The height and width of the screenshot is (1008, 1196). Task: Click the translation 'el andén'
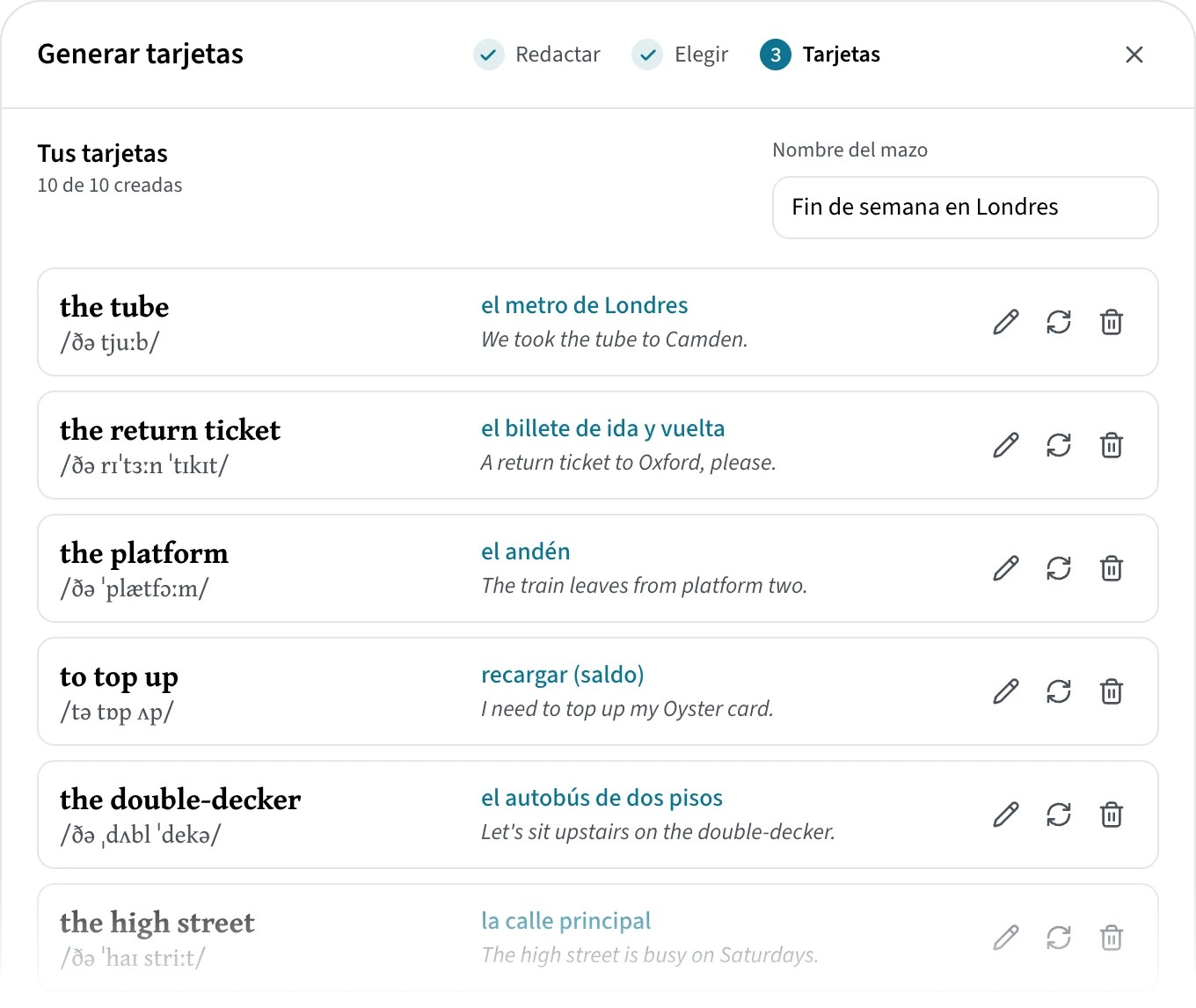[525, 551]
